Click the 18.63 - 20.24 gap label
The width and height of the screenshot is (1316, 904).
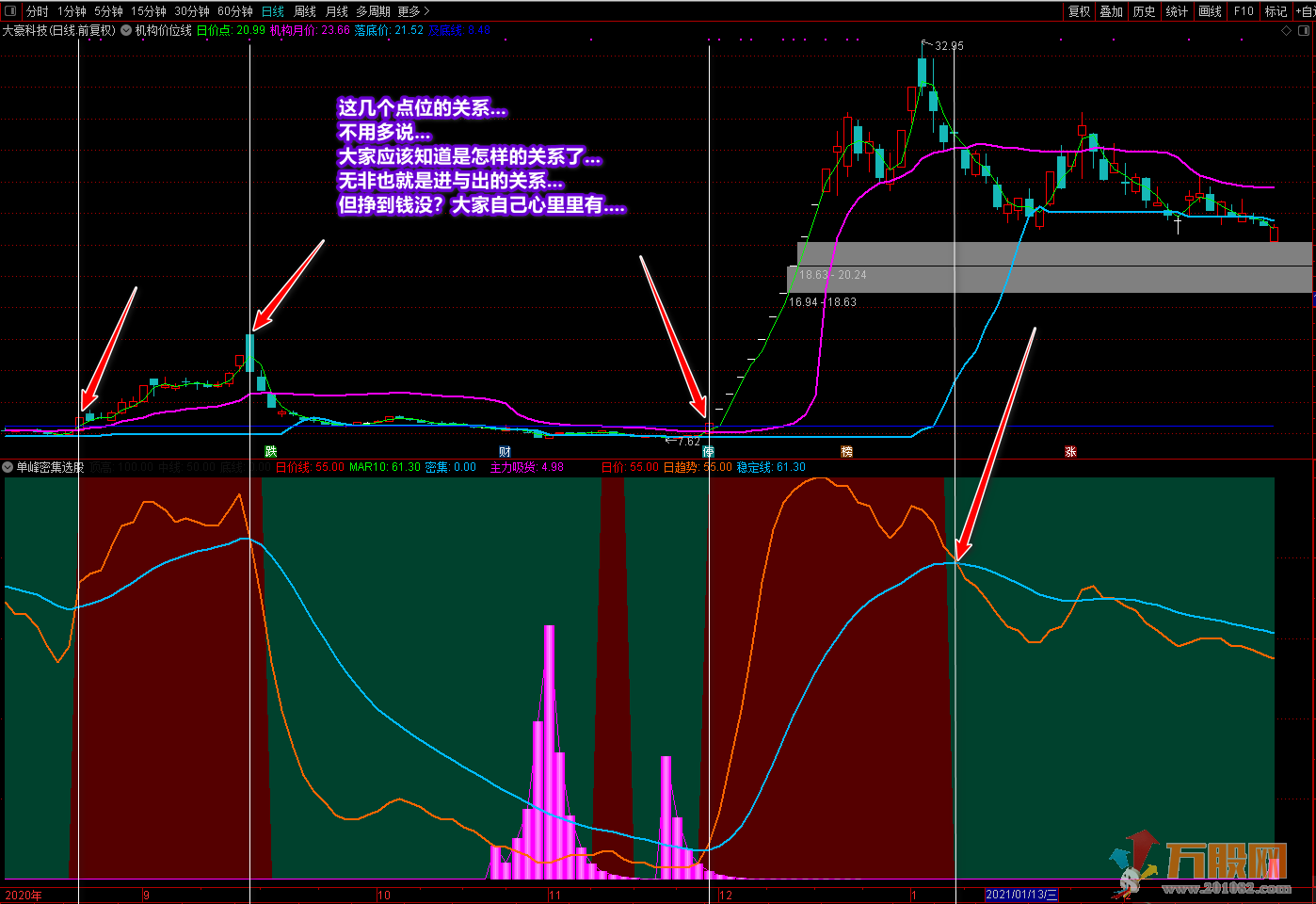click(x=832, y=275)
